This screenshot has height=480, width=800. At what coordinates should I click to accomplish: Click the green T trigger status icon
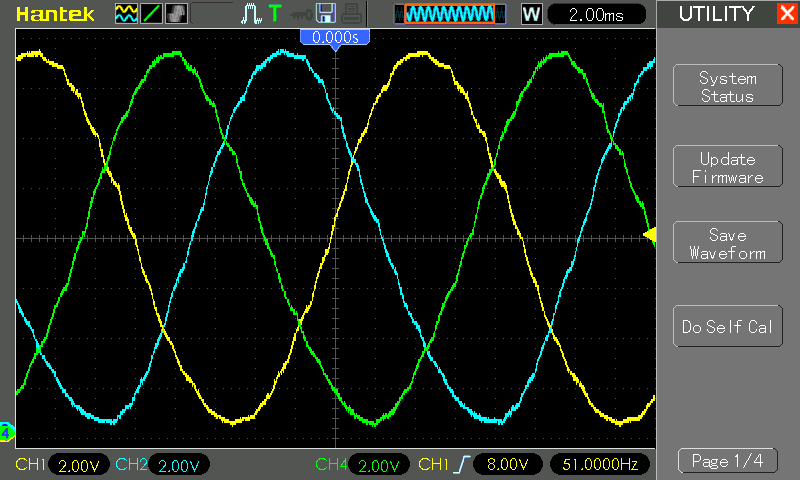275,13
